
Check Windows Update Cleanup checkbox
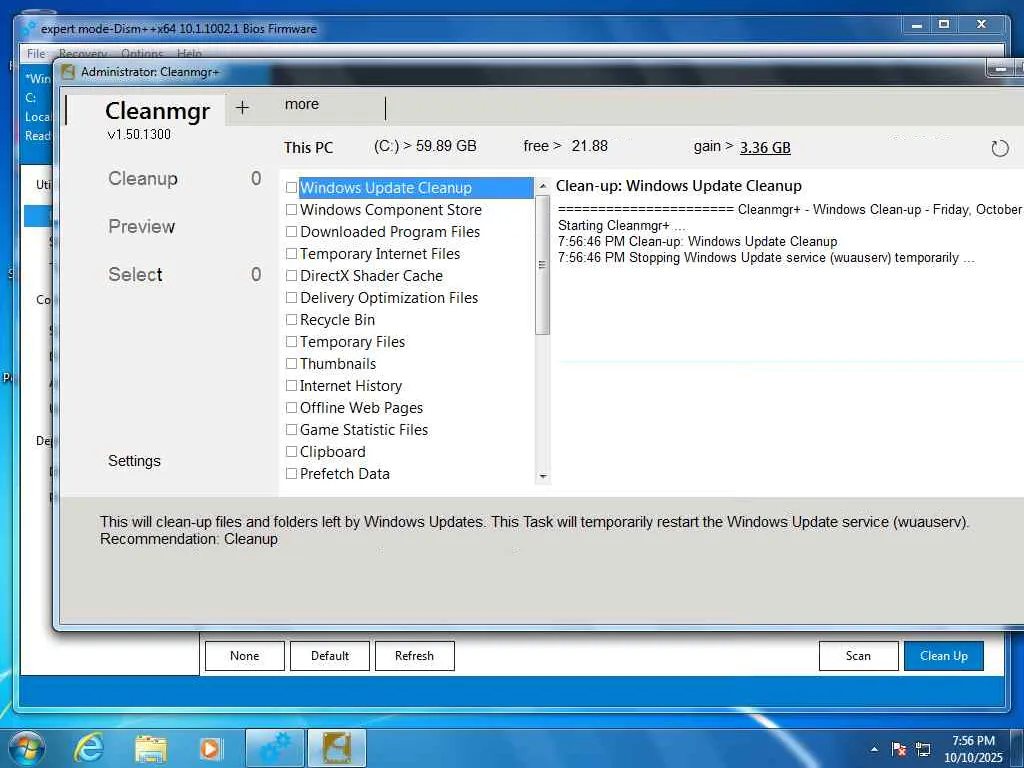(291, 187)
